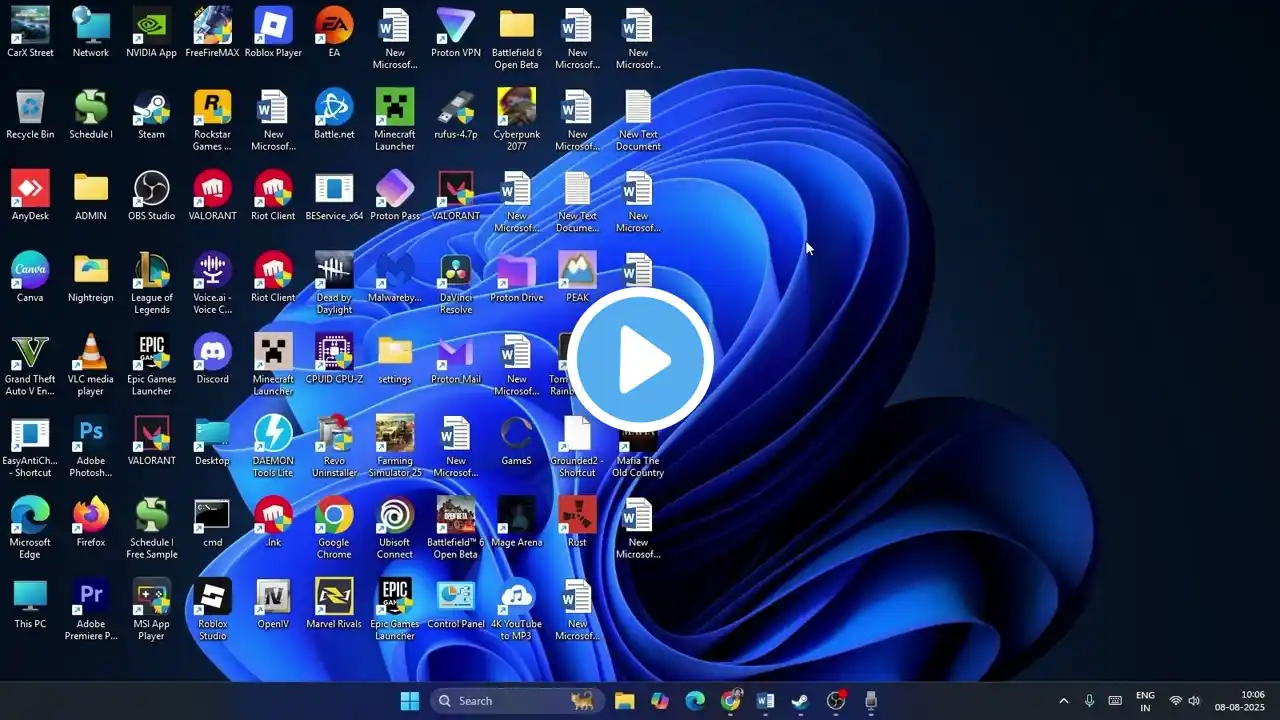Launch the NVIDIA App shortcut
The image size is (1280, 720).
click(152, 32)
